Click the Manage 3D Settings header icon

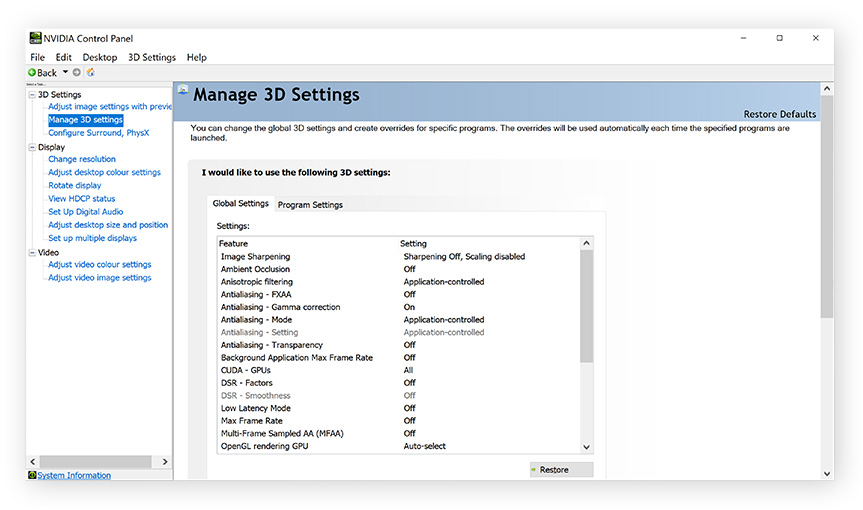(x=183, y=89)
